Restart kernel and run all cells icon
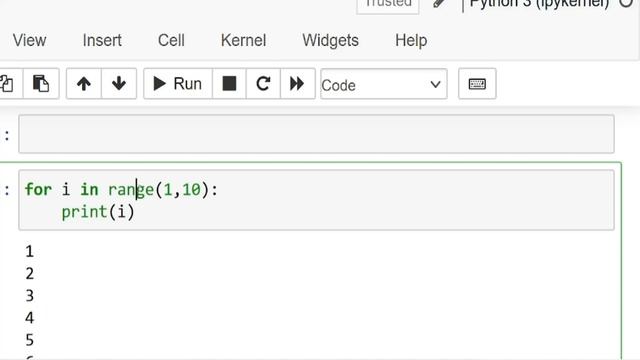The width and height of the screenshot is (640, 360). click(x=298, y=84)
